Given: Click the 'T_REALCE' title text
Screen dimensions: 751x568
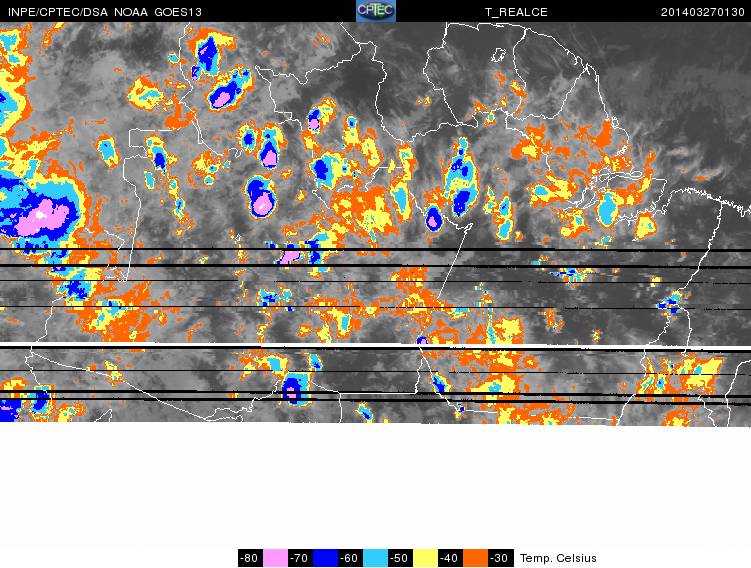Looking at the screenshot, I should 516,12.
